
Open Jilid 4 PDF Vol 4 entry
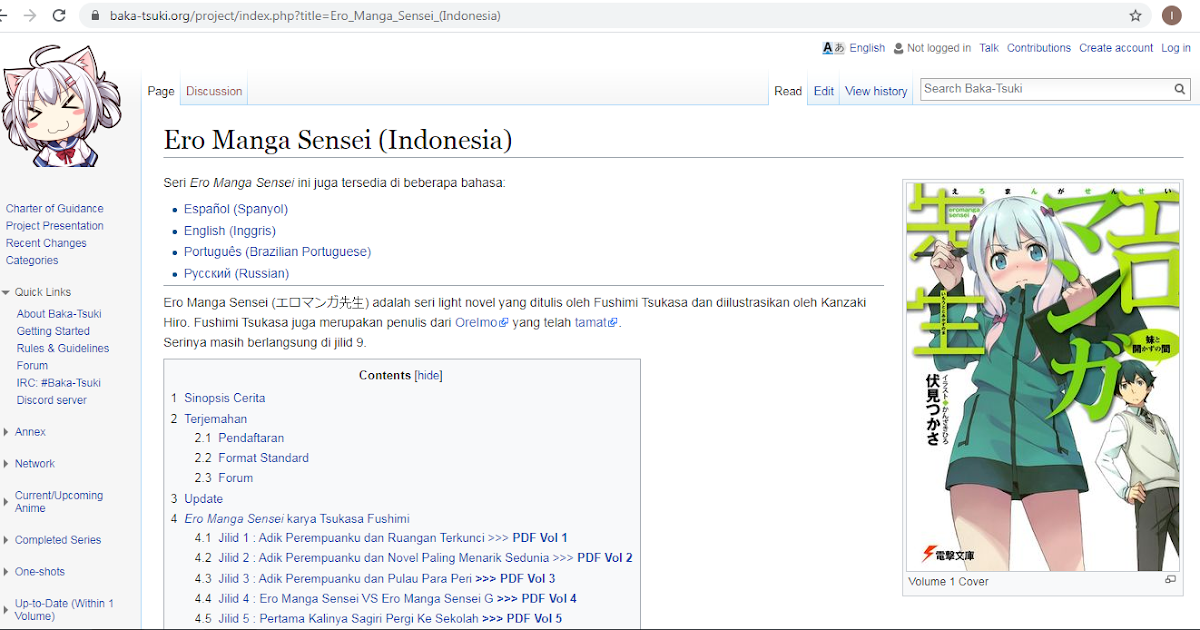[386, 599]
